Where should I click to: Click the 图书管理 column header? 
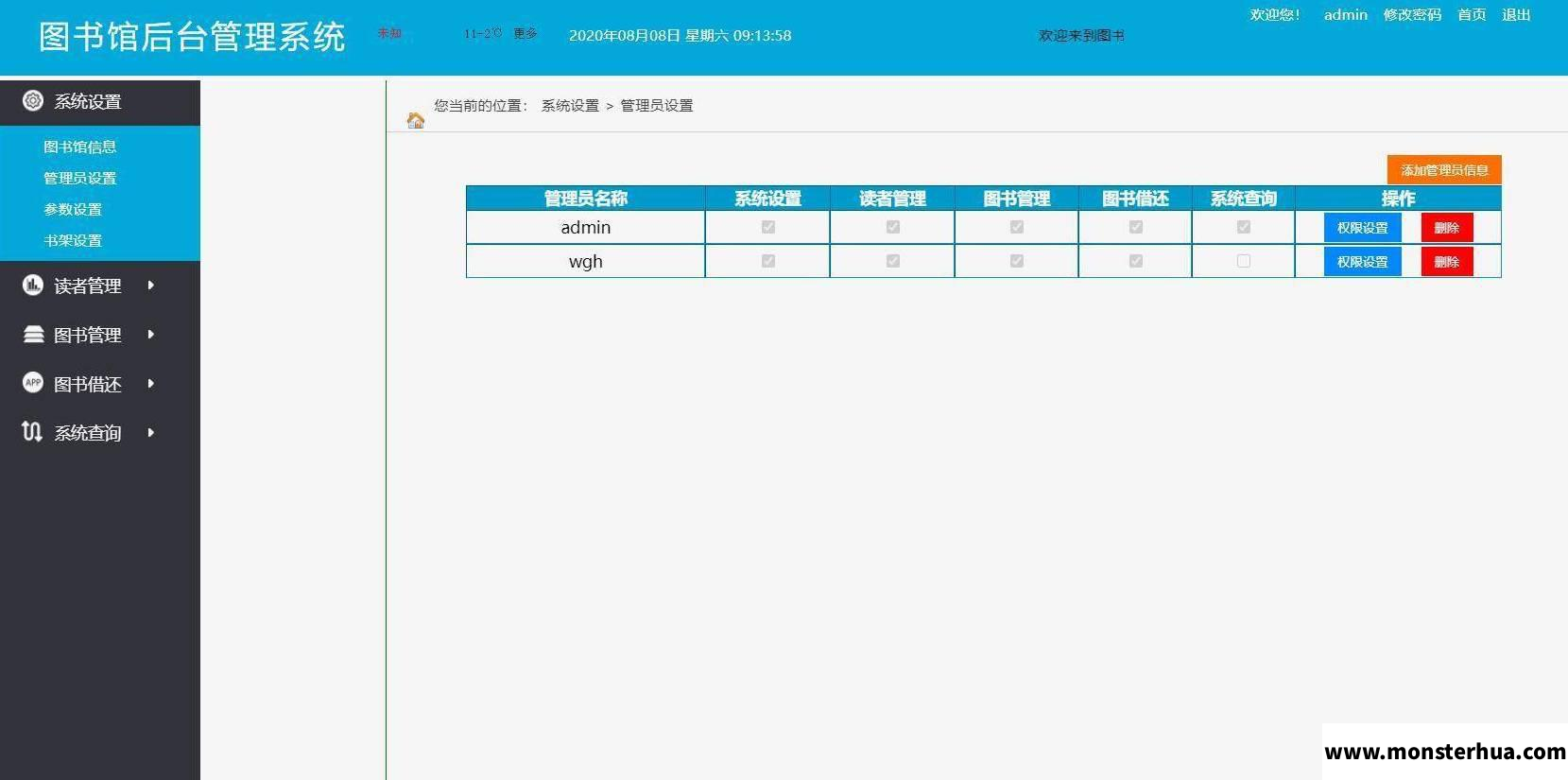pyautogui.click(x=1017, y=199)
